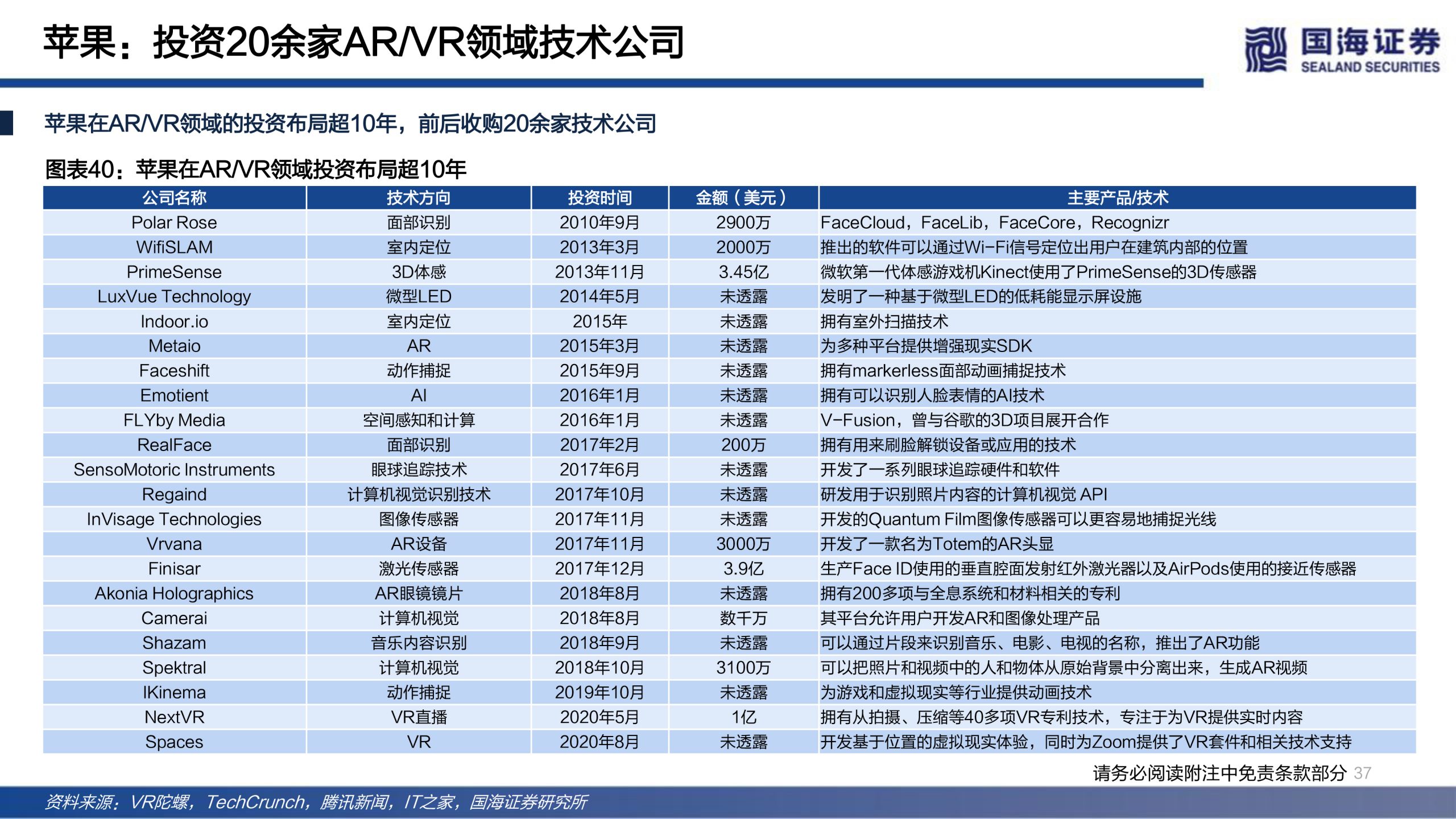Click the slide title about Apple AR/VR investments
The width and height of the screenshot is (1456, 819).
pyautogui.click(x=364, y=42)
